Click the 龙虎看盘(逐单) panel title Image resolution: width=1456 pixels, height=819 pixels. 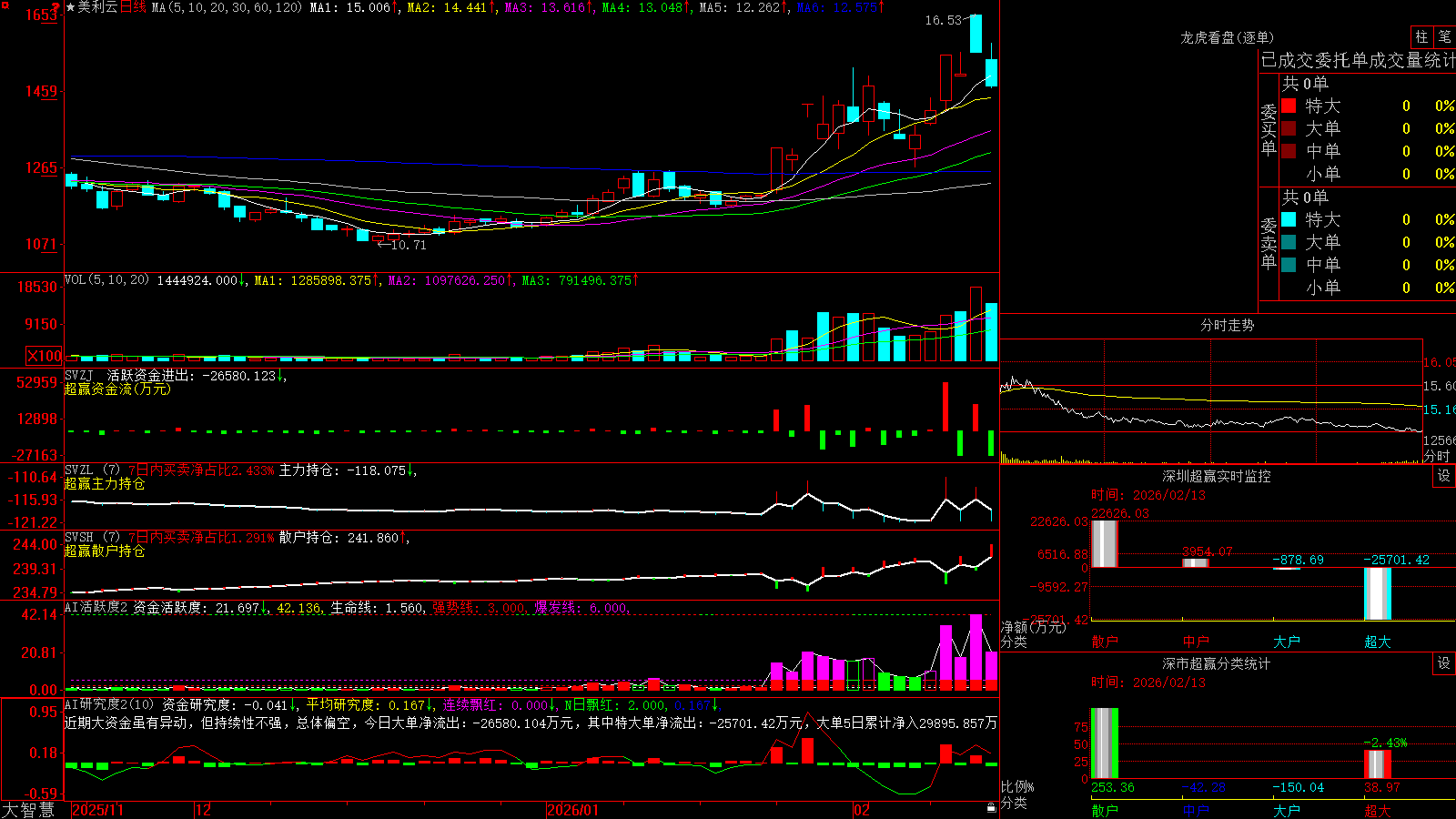(x=1228, y=37)
